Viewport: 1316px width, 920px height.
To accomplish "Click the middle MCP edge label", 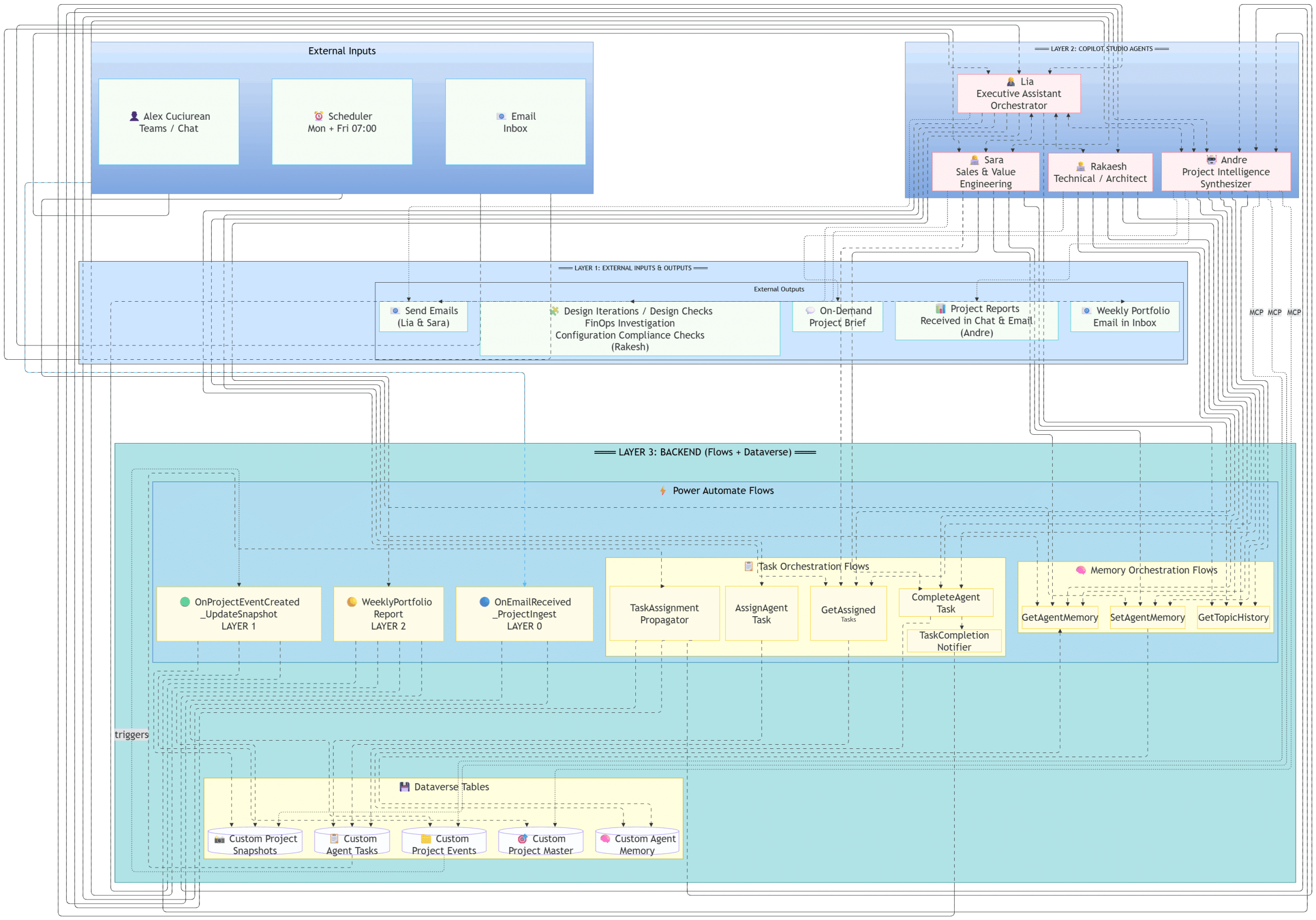I will click(1275, 312).
